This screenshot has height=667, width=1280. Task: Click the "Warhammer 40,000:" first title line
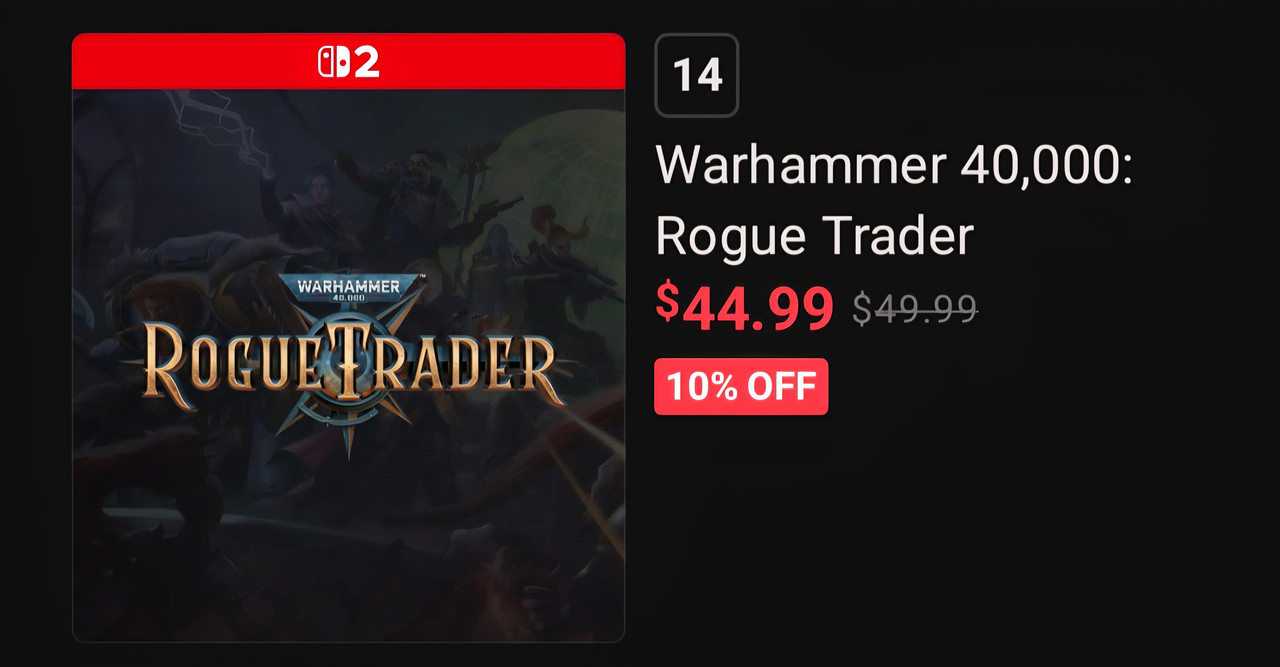pyautogui.click(x=894, y=165)
